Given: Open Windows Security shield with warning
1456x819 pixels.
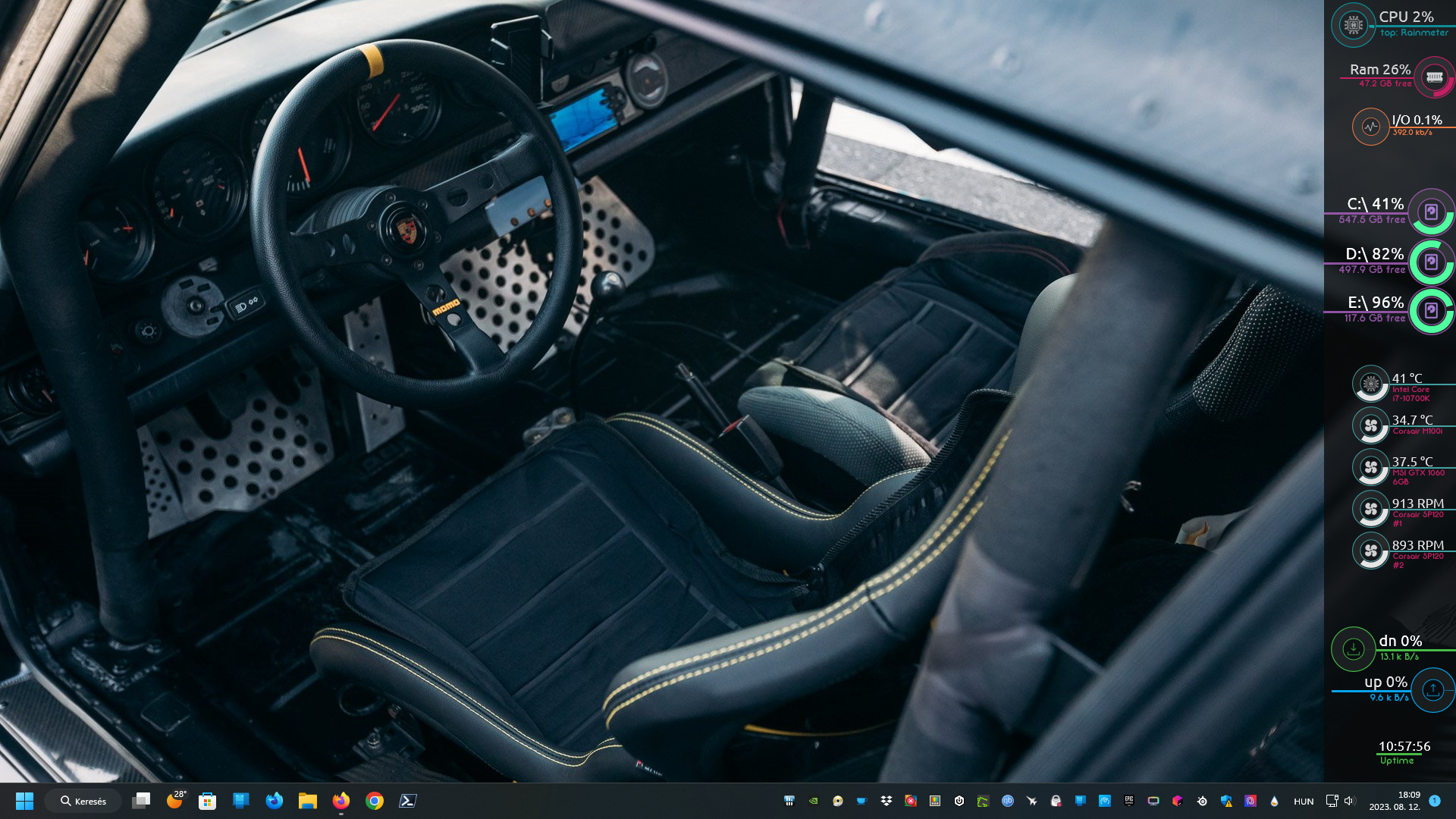Looking at the screenshot, I should pos(1226,801).
